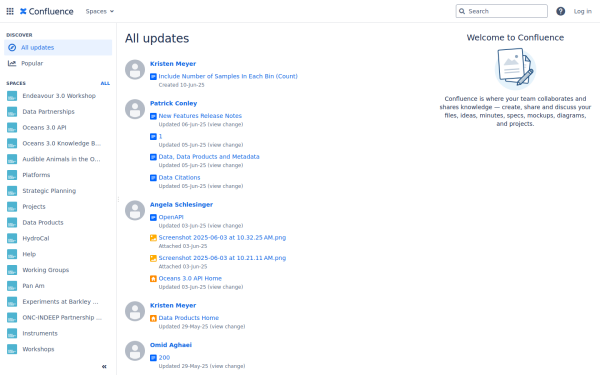
Task: Click page icon beside OpenAPI
Action: tap(153, 217)
